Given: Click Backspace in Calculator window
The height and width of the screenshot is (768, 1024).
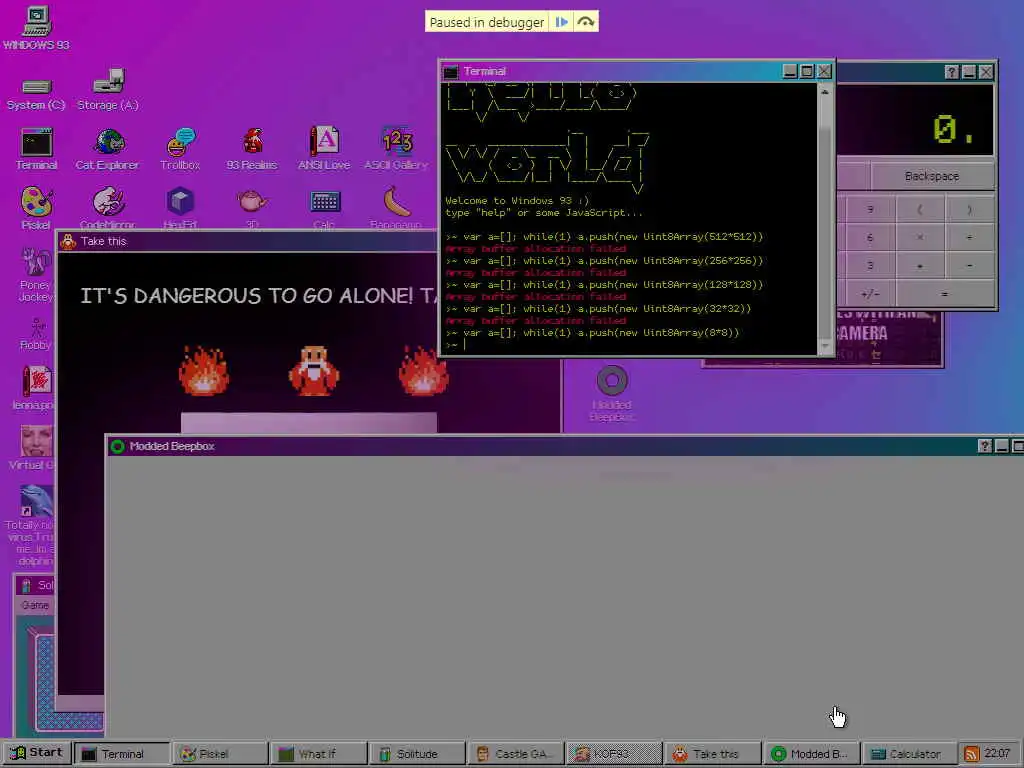Looking at the screenshot, I should click(932, 176).
